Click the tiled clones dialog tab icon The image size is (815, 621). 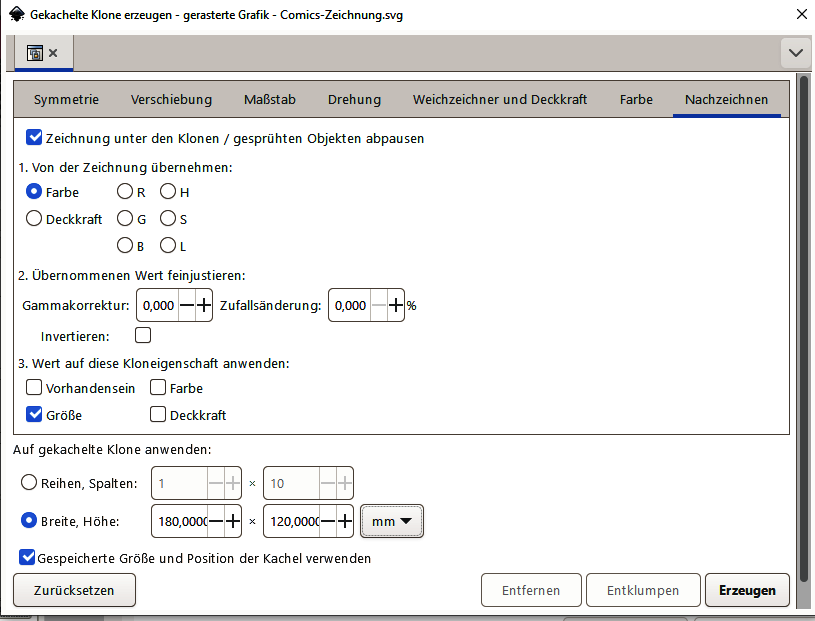[34, 53]
